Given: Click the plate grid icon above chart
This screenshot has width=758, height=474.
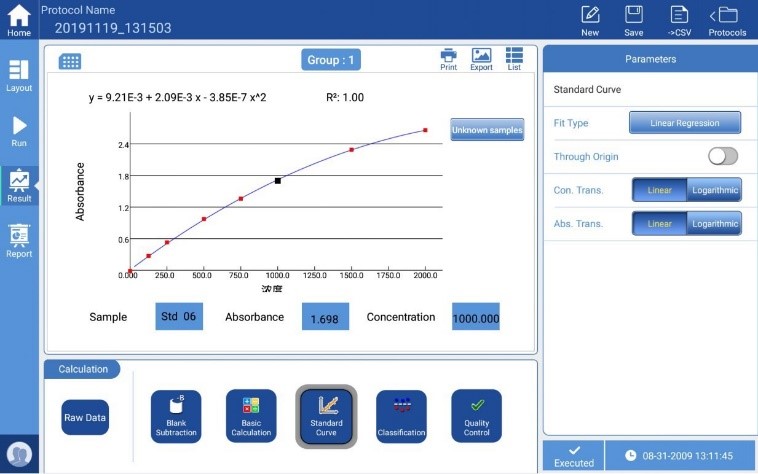Looking at the screenshot, I should [x=70, y=62].
